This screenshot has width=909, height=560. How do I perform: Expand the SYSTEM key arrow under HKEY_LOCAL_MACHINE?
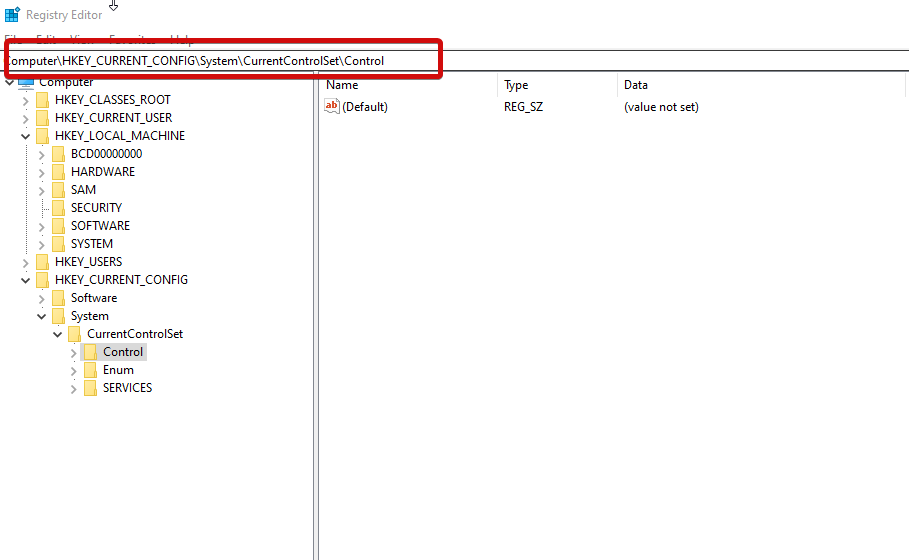(42, 245)
